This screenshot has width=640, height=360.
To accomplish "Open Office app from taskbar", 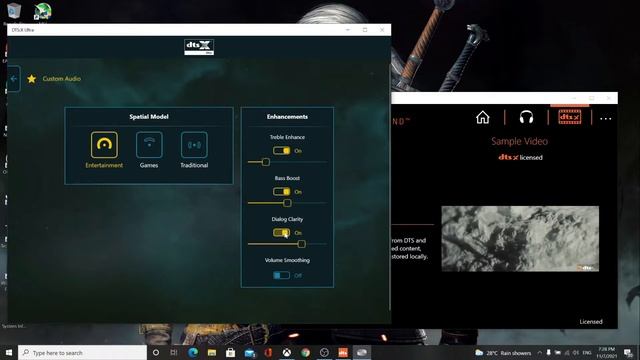I will pyautogui.click(x=268, y=352).
